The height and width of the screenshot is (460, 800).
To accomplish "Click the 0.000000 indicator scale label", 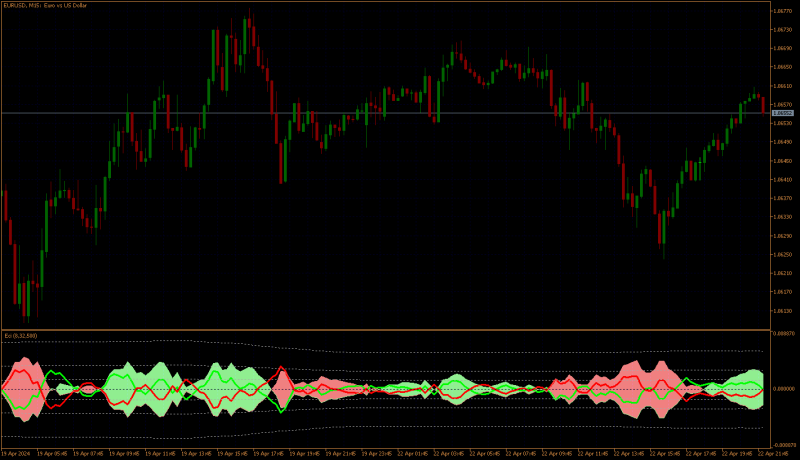I will pyautogui.click(x=784, y=389).
